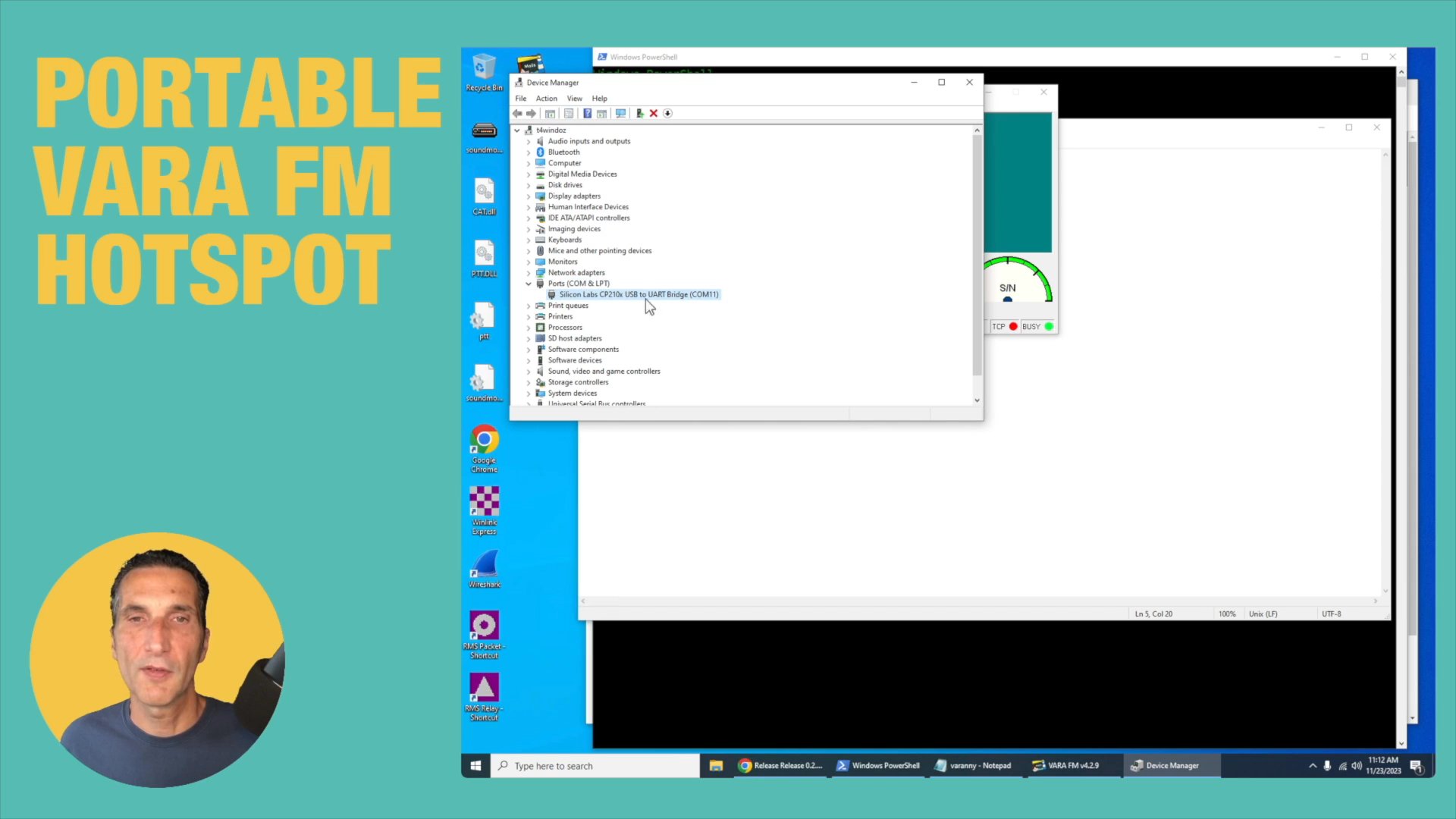Expand the Bluetooth category
1456x819 pixels.
[529, 152]
